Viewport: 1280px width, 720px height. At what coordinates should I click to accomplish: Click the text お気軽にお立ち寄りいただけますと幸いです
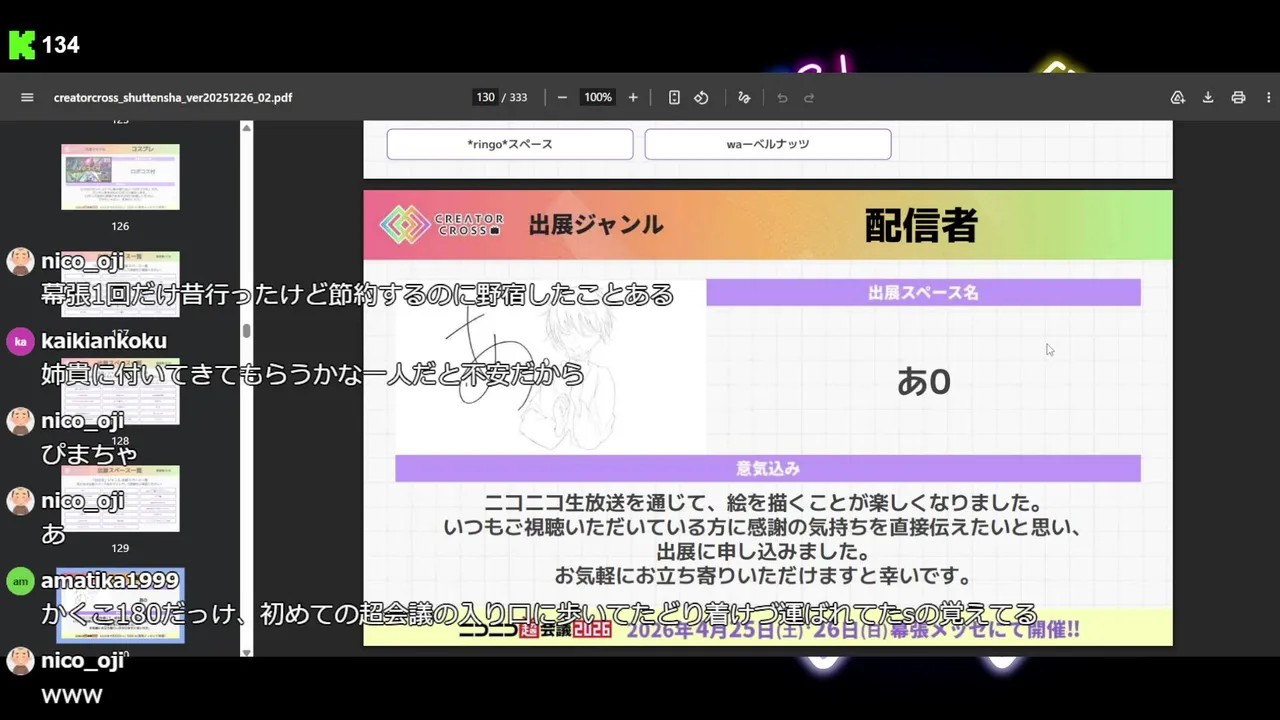point(764,577)
